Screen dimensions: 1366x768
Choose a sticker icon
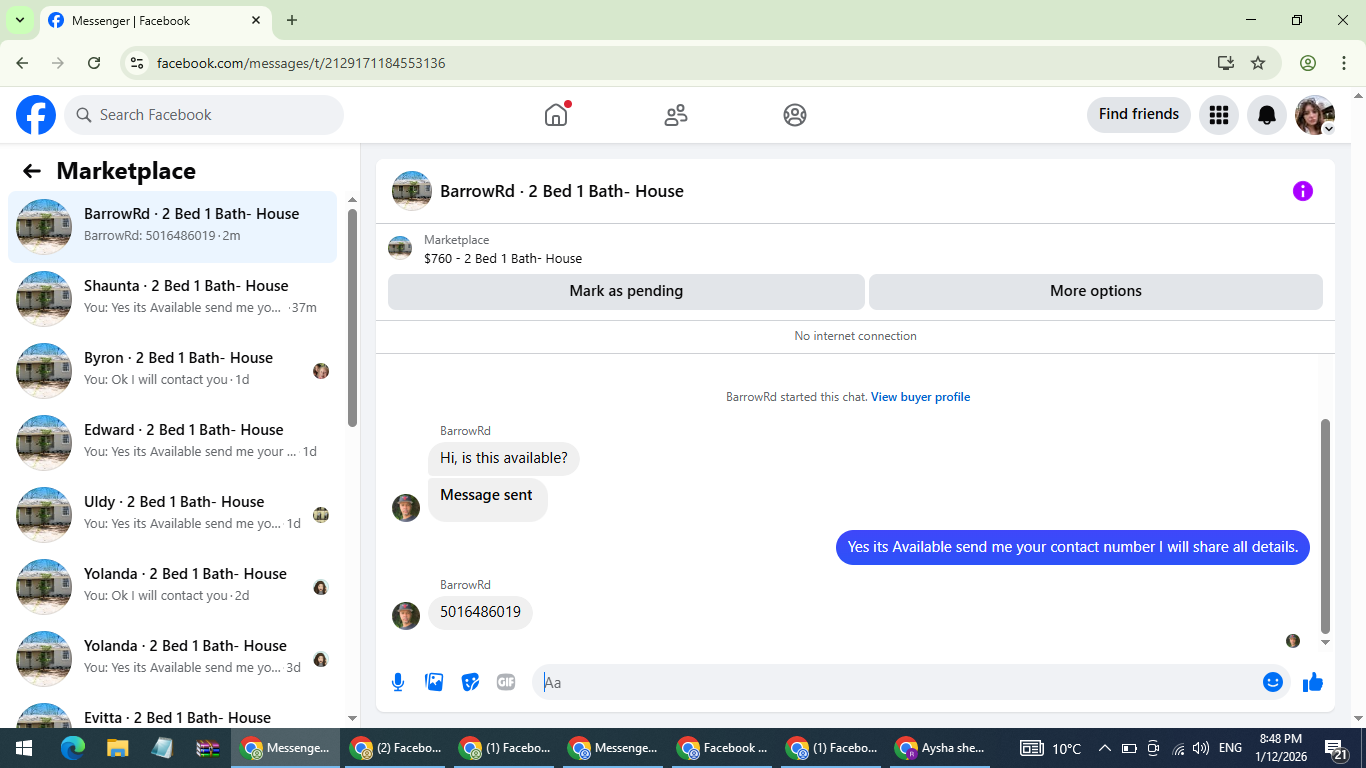coord(470,682)
